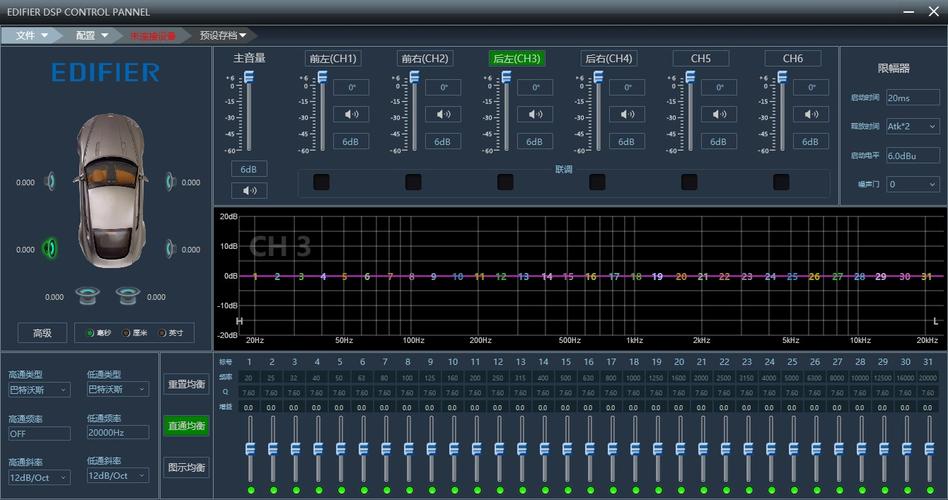The image size is (948, 500).
Task: Switch to the 后右(CH4) channel tab
Action: tap(609, 59)
